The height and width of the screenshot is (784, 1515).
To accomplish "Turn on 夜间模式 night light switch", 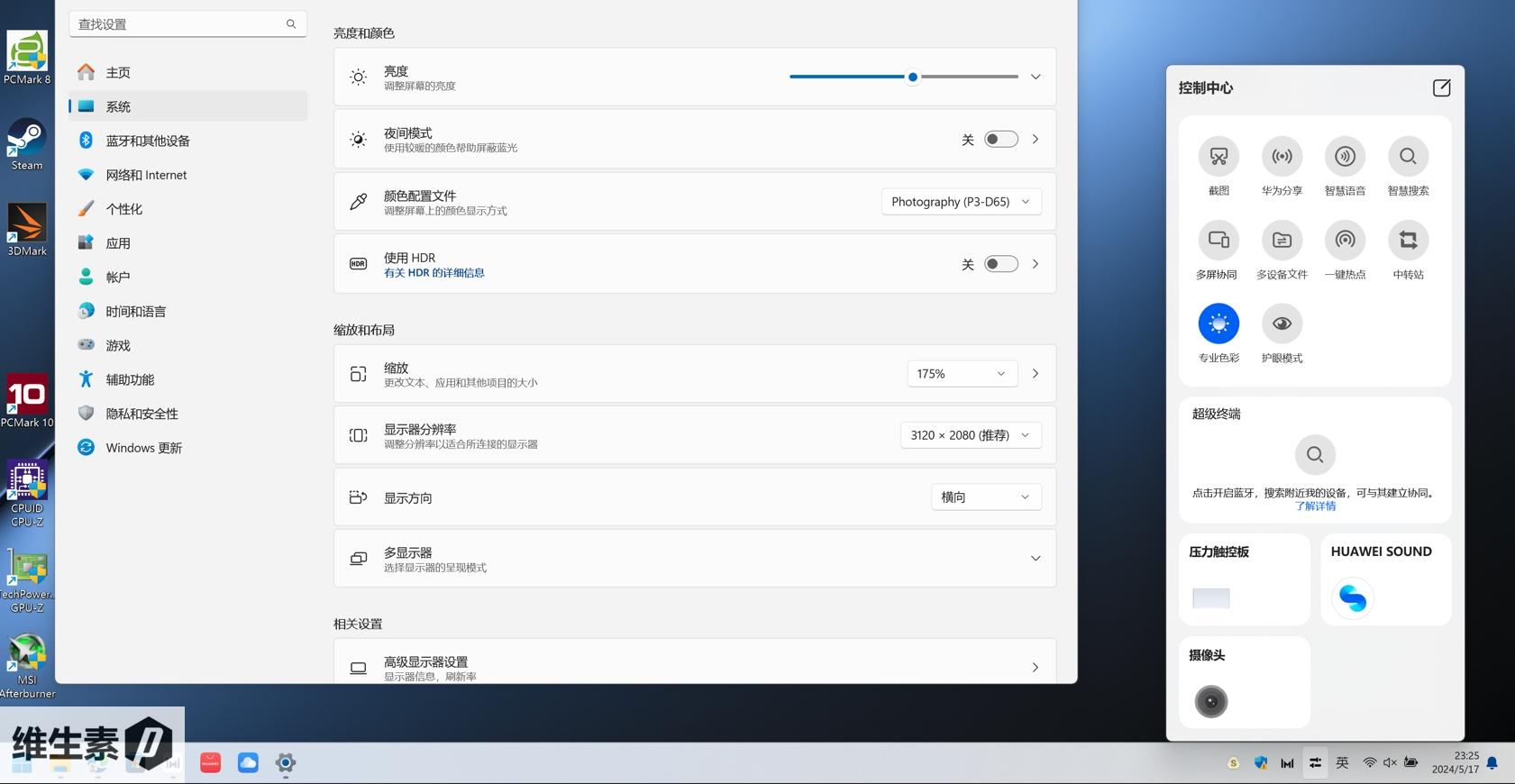I will (x=1000, y=140).
